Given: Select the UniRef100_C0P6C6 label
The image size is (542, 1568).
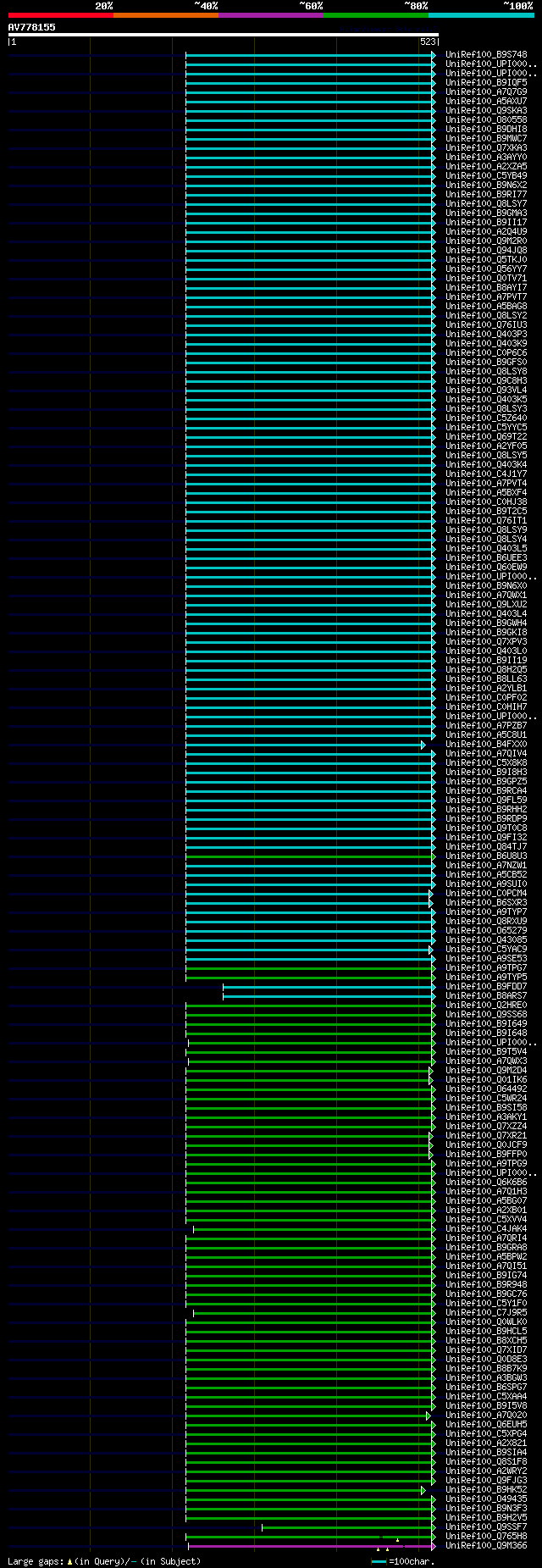Looking at the screenshot, I should pyautogui.click(x=486, y=353).
